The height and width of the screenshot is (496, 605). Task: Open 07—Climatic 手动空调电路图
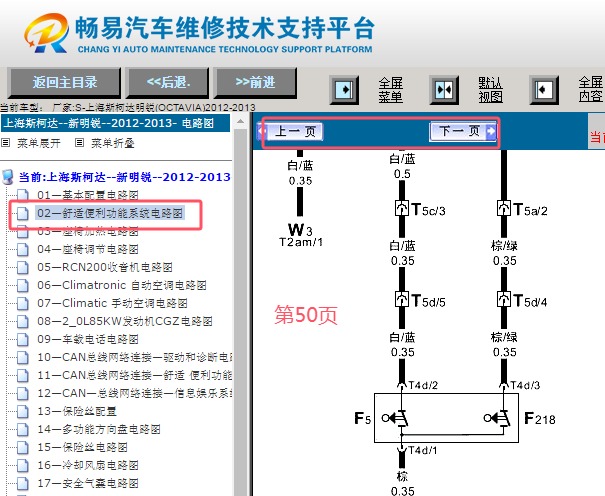pyautogui.click(x=112, y=304)
